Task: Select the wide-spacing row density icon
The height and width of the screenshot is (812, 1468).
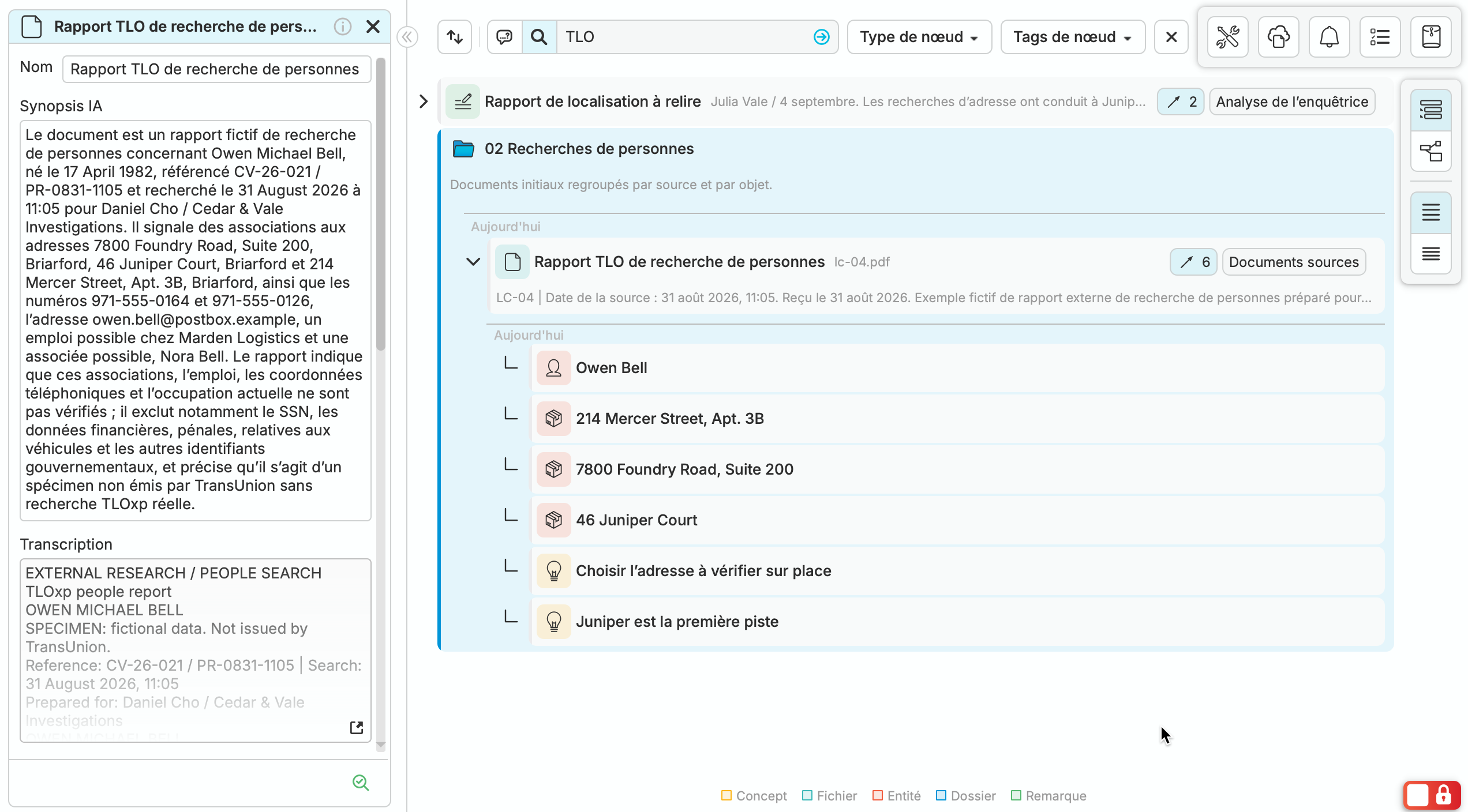Action: pos(1430,212)
